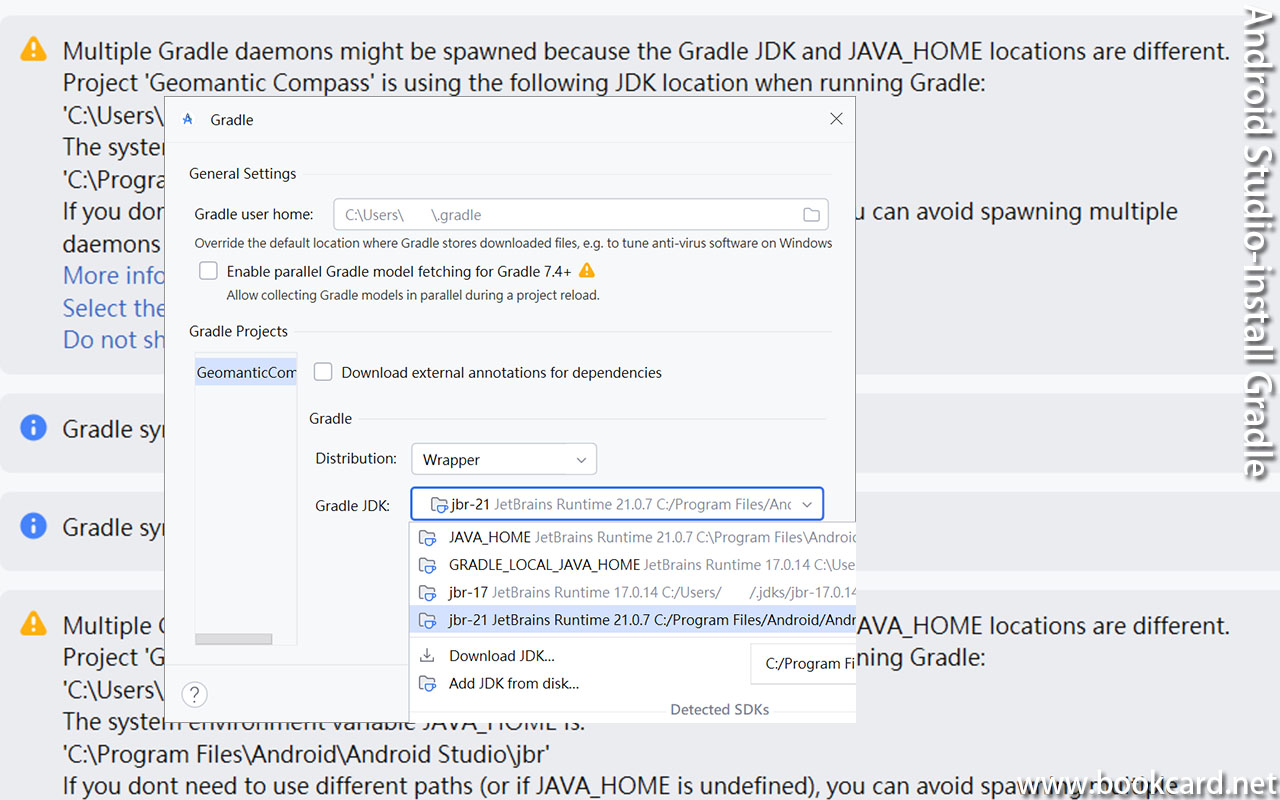
Task: Click the Gradle user home path field
Action: [565, 215]
